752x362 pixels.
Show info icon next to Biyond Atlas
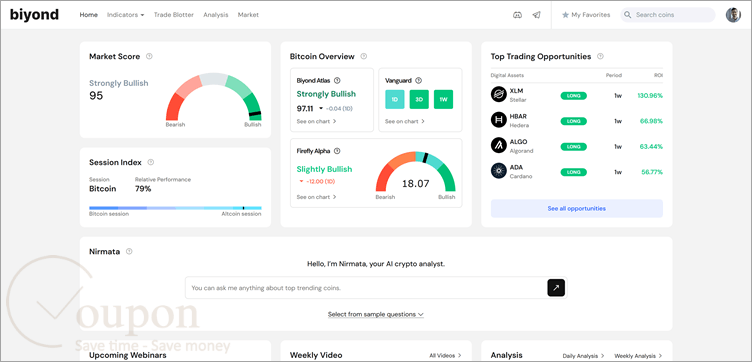(337, 81)
